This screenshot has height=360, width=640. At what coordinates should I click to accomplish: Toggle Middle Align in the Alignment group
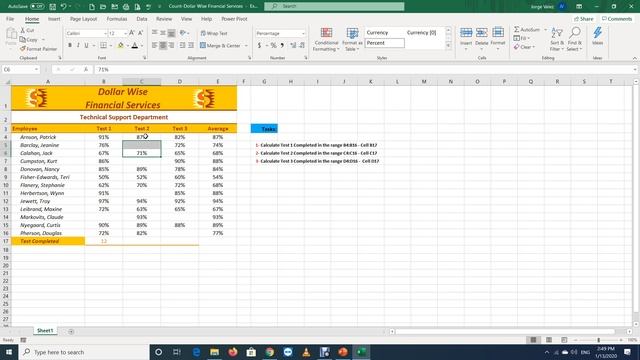click(x=163, y=33)
